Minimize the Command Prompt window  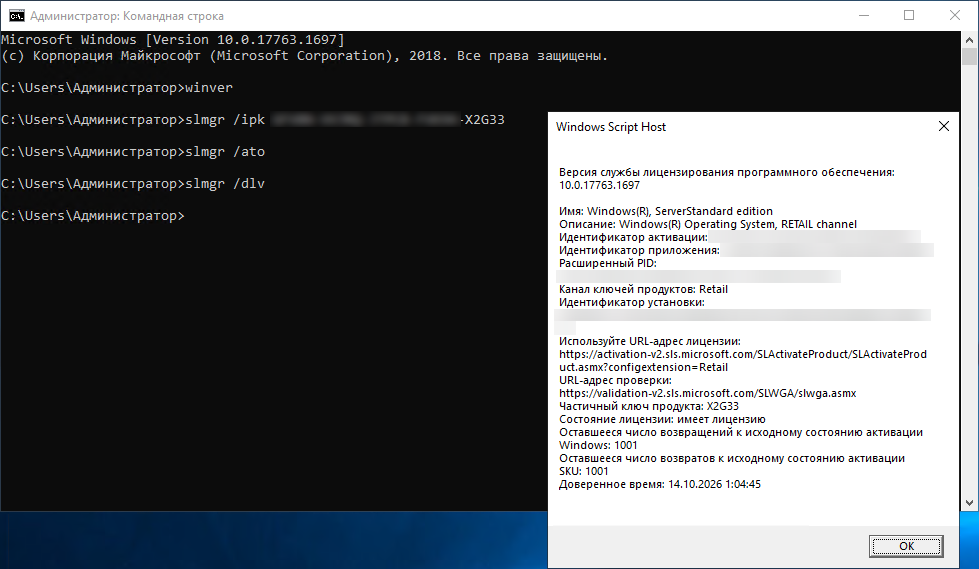863,16
